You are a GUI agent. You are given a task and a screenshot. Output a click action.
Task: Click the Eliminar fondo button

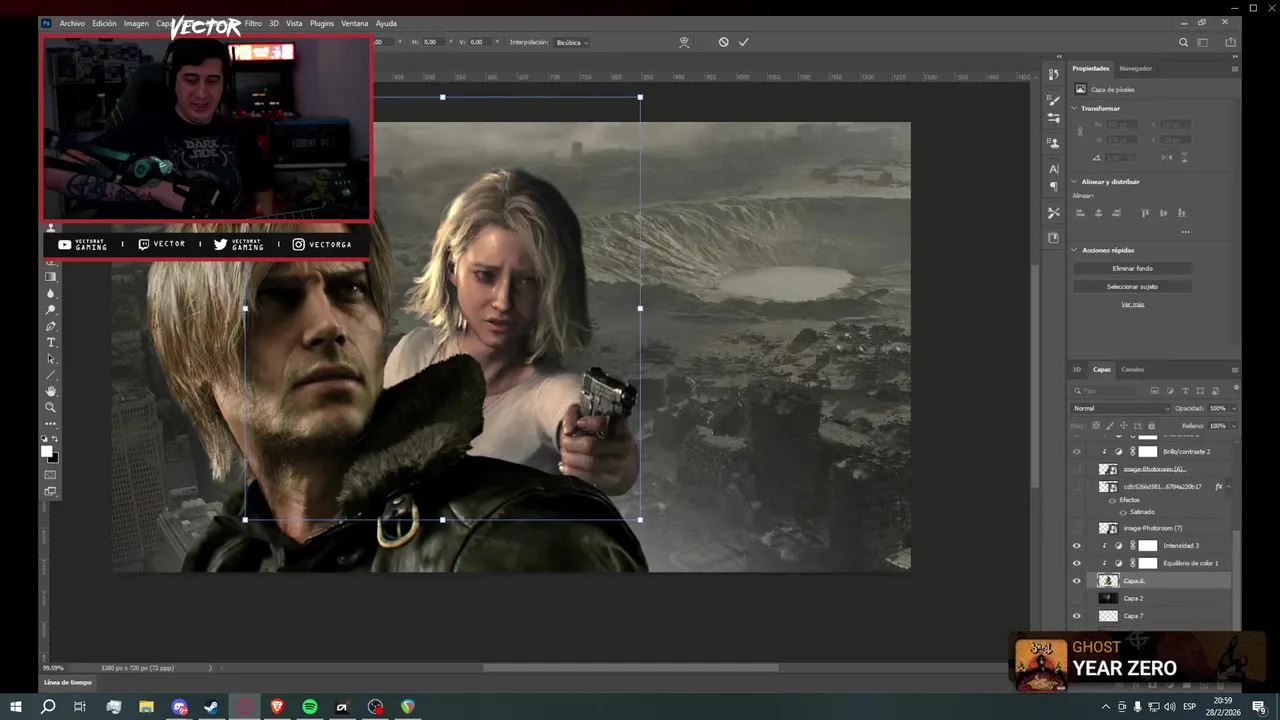[x=1132, y=268]
